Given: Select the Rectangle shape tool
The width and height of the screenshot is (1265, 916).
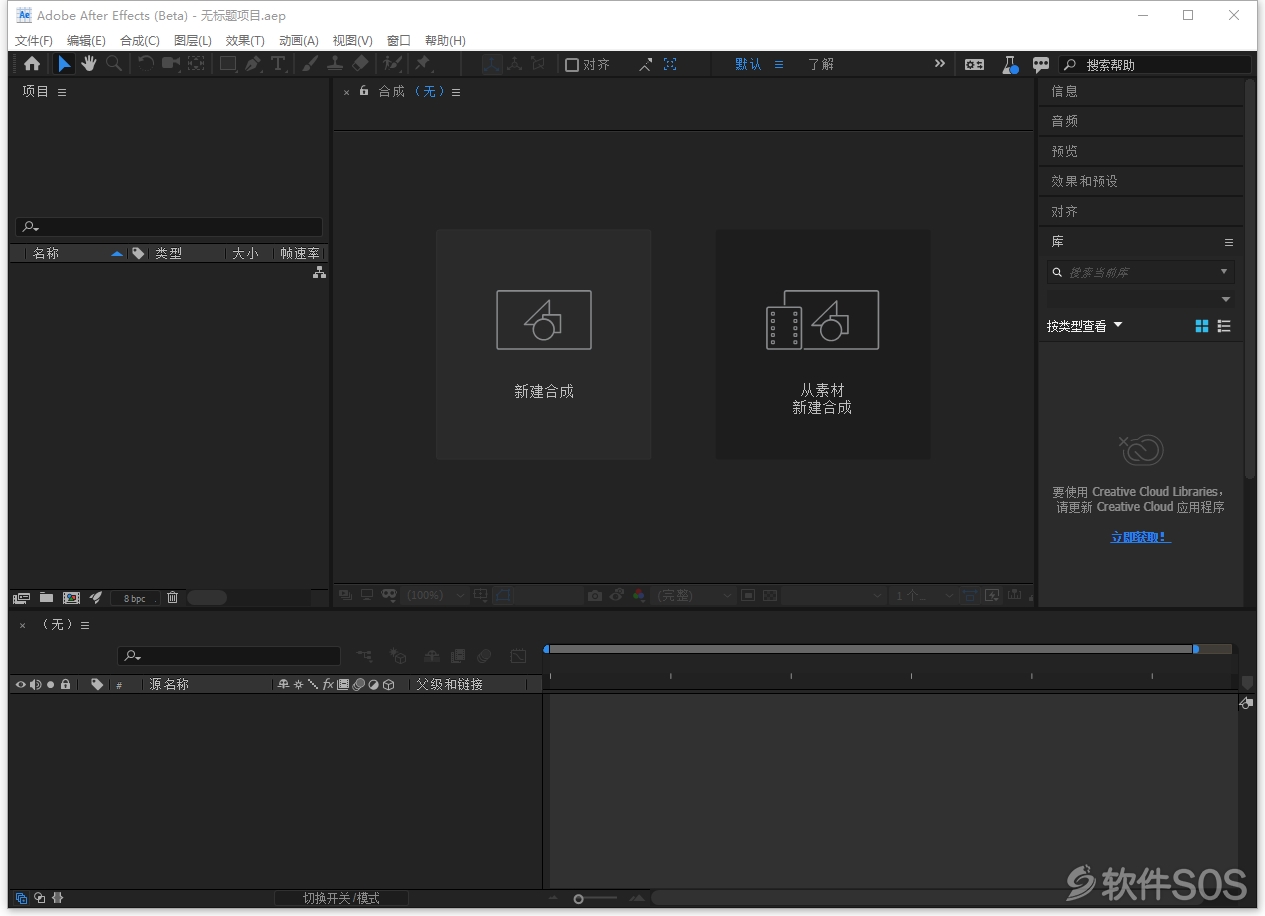Looking at the screenshot, I should [229, 64].
